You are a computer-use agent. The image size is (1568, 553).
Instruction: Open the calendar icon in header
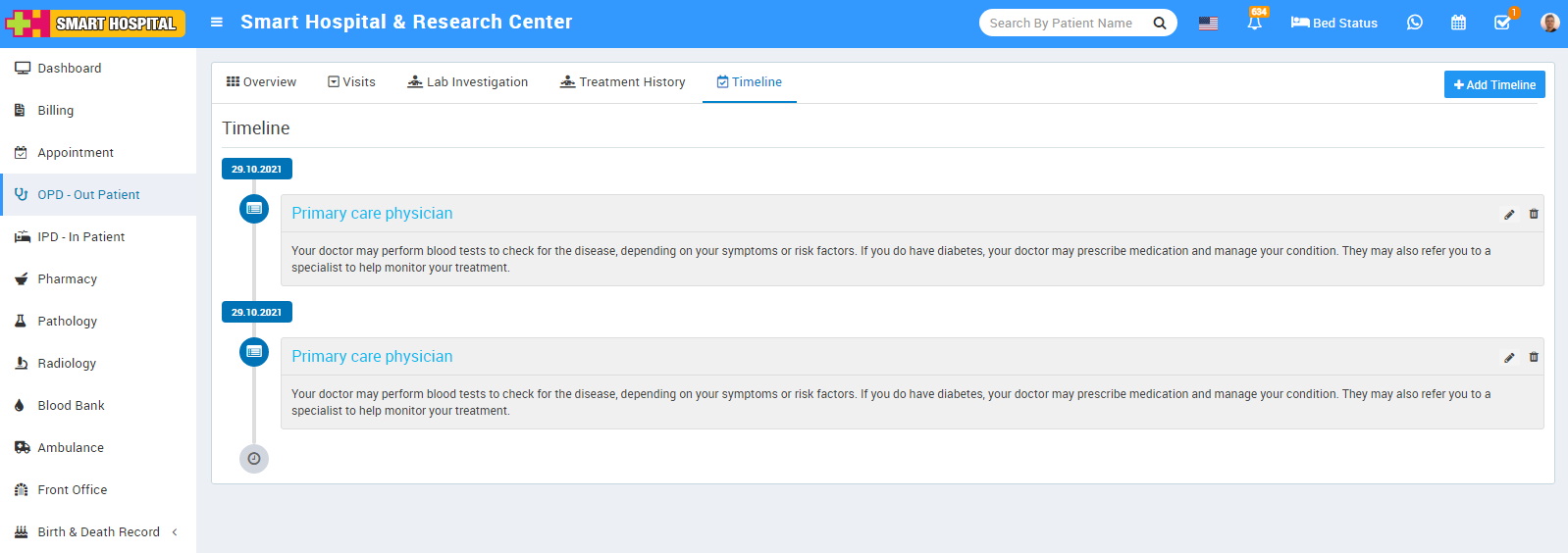tap(1458, 23)
